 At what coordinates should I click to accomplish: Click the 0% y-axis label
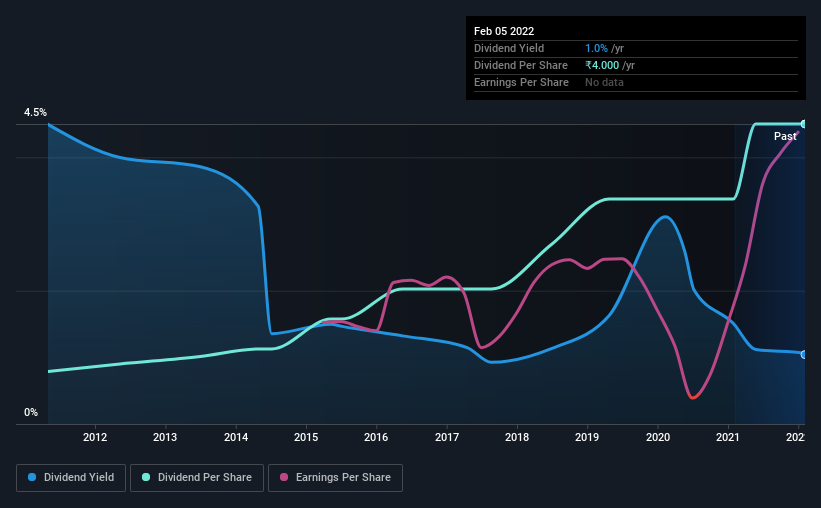[31, 413]
